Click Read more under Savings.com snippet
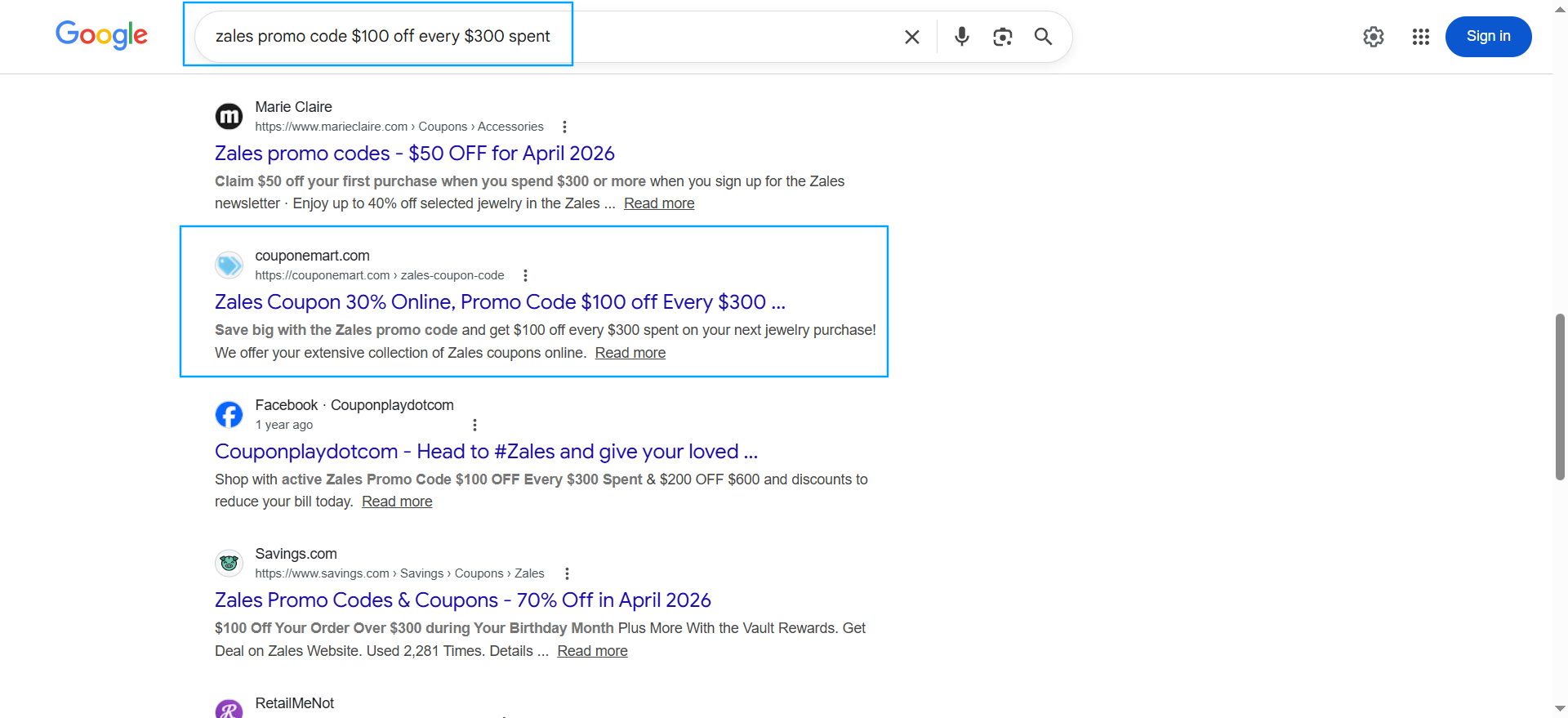This screenshot has height=718, width=1568. [x=592, y=651]
